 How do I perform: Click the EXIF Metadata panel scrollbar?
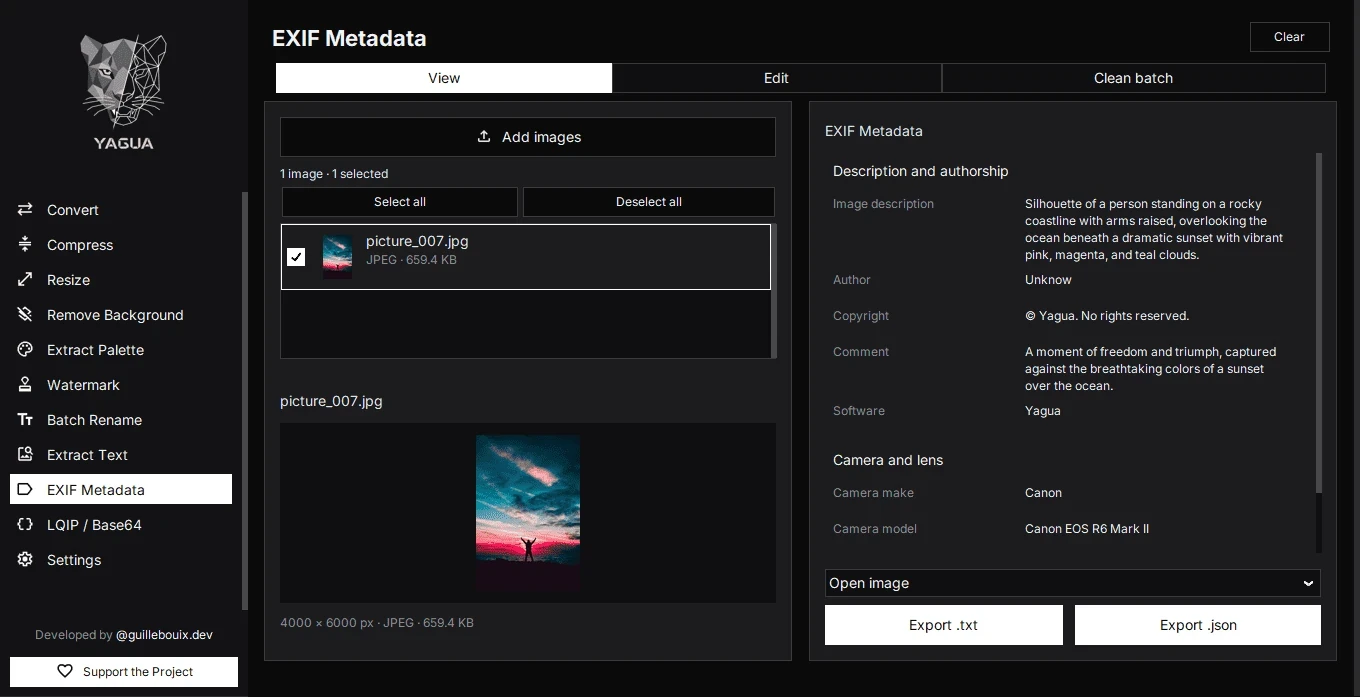(1319, 322)
